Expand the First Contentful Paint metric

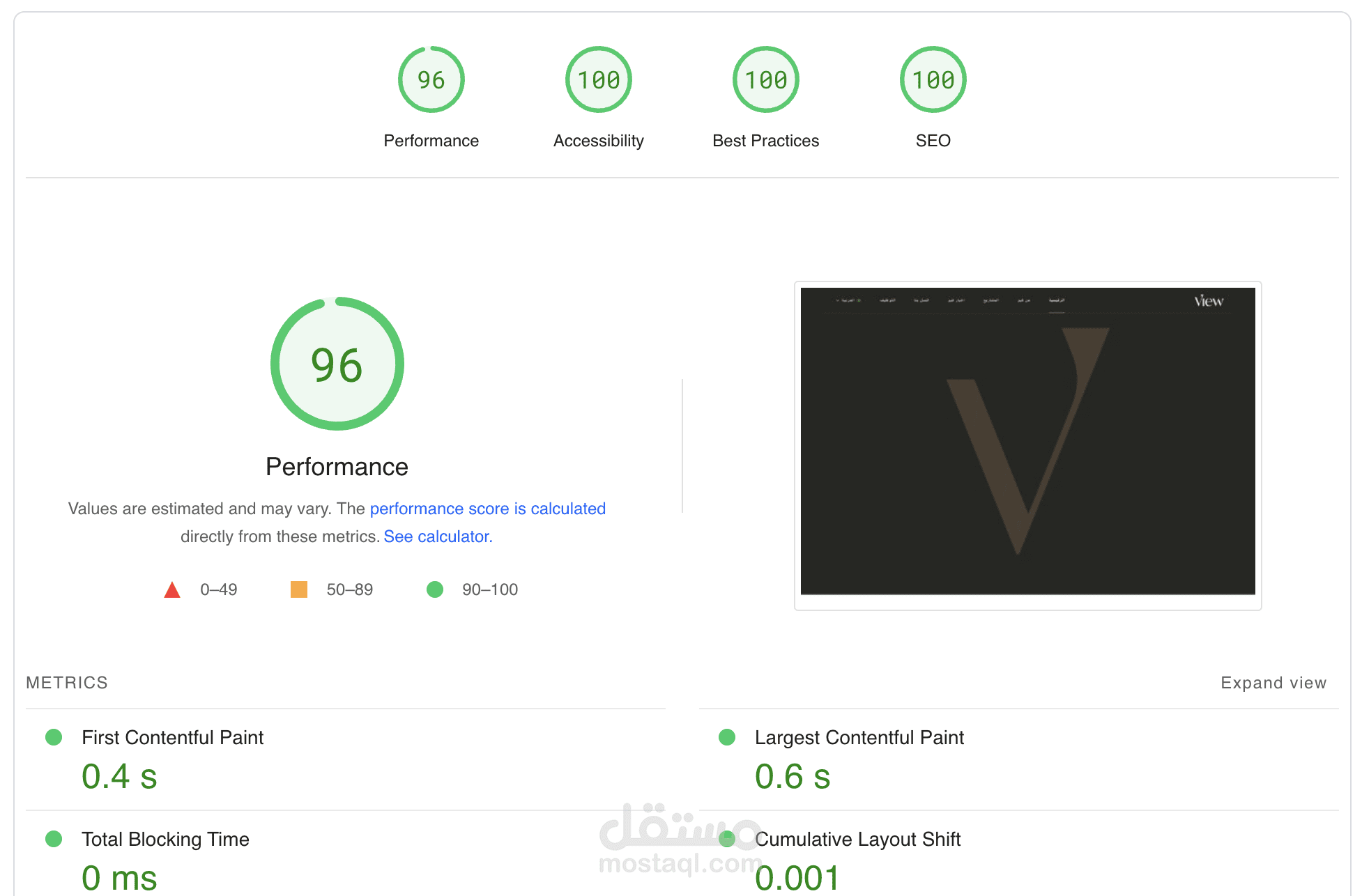click(172, 737)
